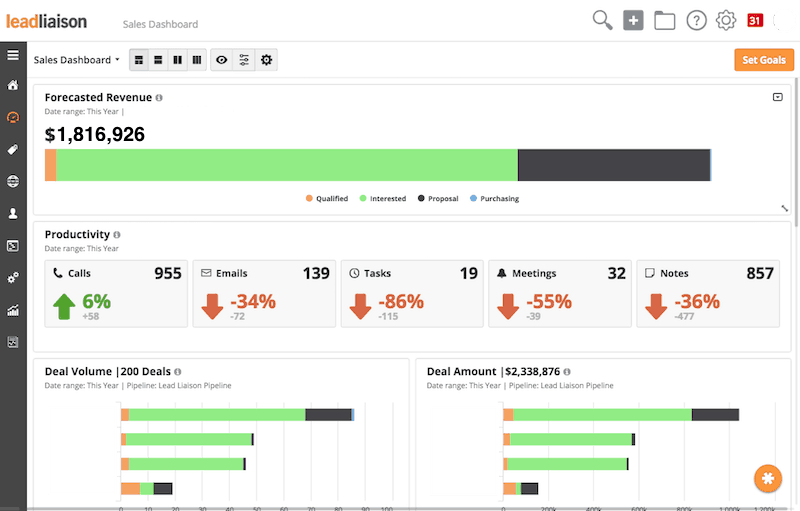Toggle Interested legend item
The image size is (800, 511).
(x=383, y=198)
